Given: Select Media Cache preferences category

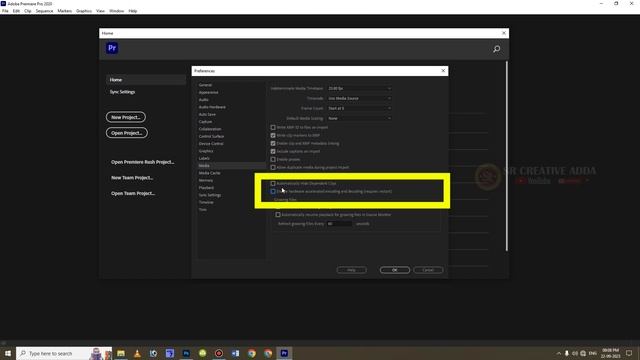Looking at the screenshot, I should click(209, 173).
